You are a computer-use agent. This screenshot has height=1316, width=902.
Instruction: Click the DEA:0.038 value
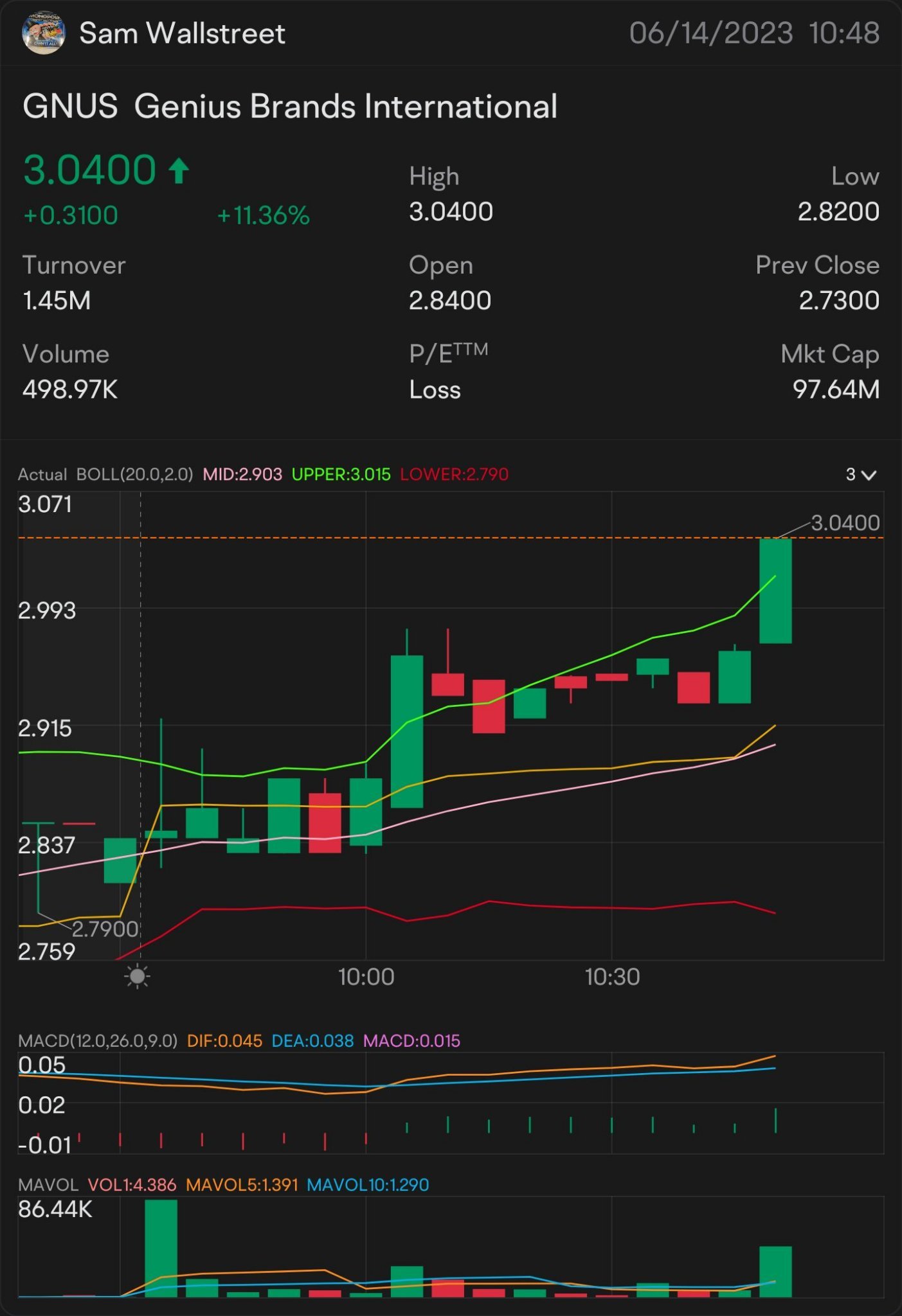(312, 1041)
